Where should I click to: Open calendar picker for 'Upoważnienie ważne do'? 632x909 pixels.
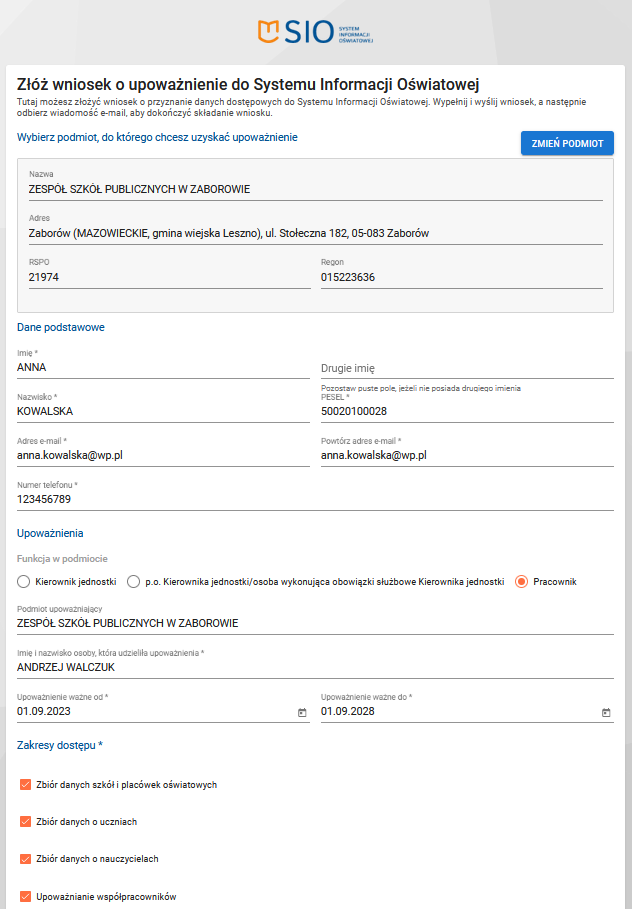(606, 712)
